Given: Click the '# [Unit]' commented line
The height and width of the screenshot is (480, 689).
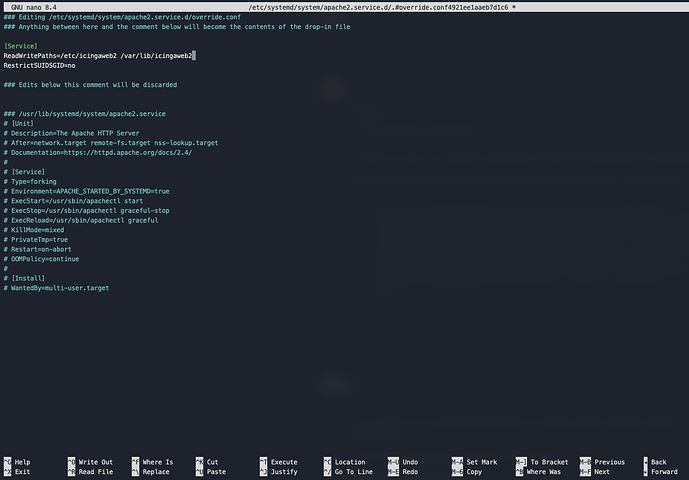Looking at the screenshot, I should (x=18, y=123).
